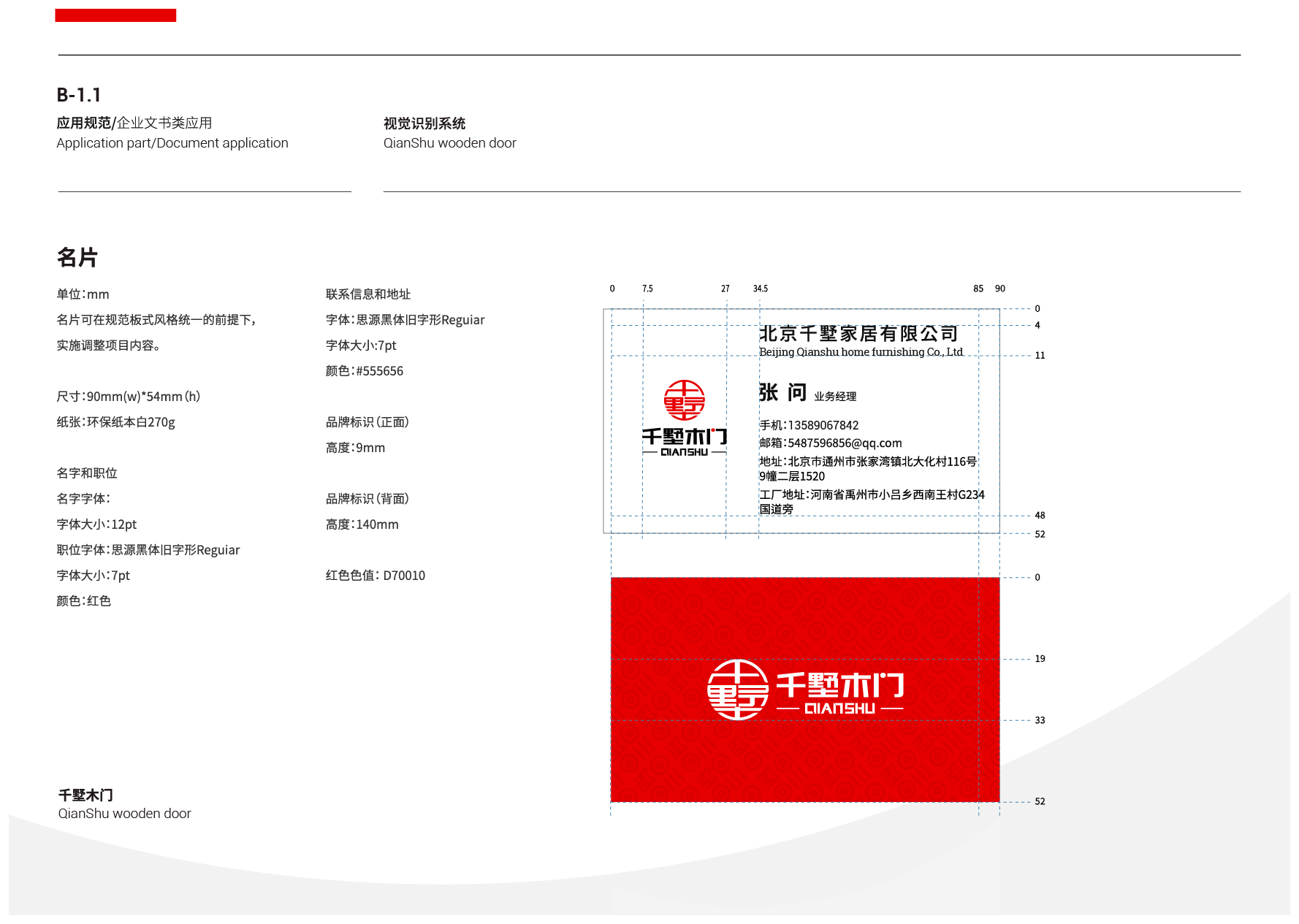This screenshot has height=924, width=1299.
Task: Click the white circular logo on the red card
Action: [x=738, y=690]
